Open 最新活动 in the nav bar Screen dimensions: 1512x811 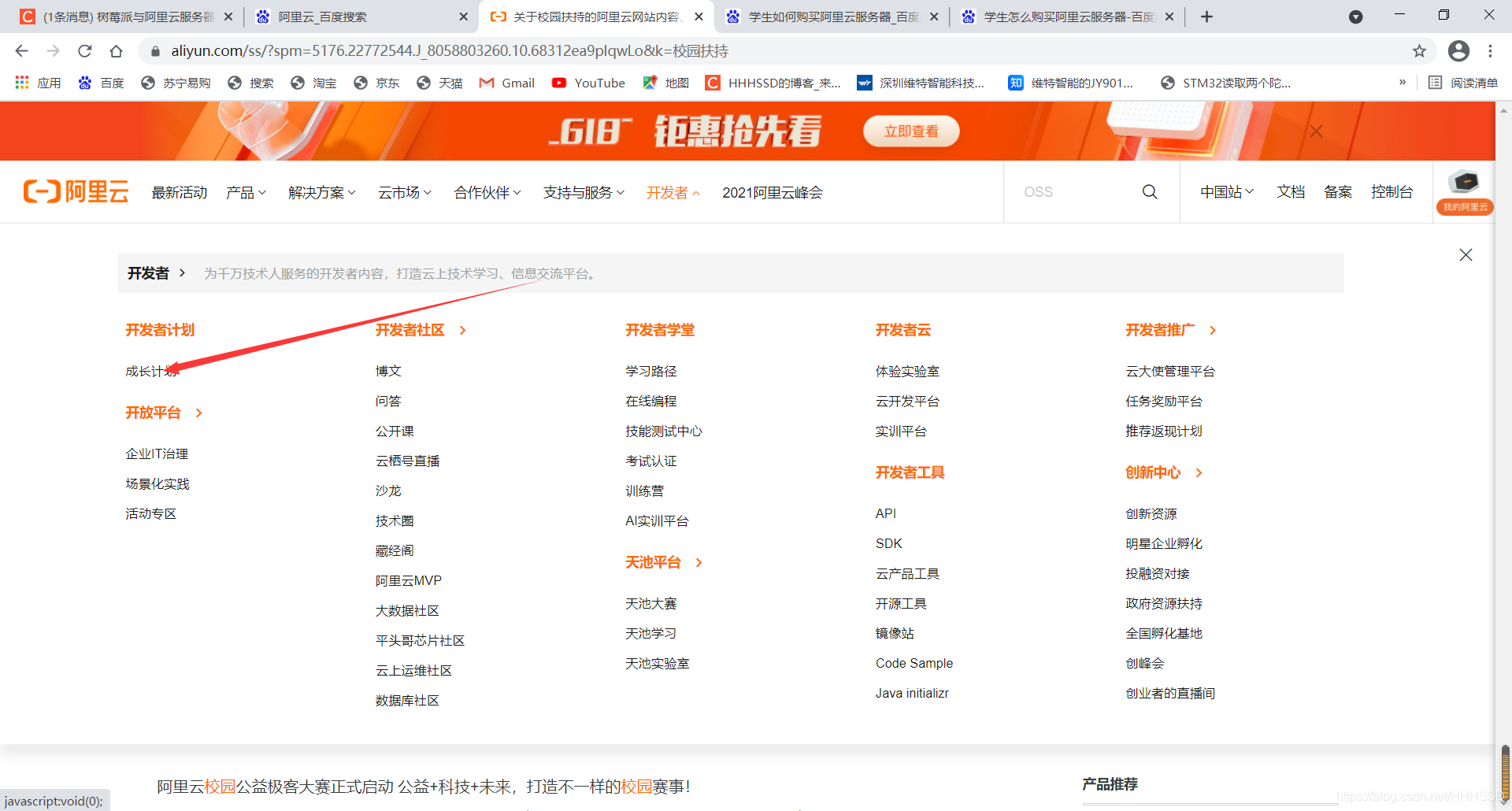point(180,192)
